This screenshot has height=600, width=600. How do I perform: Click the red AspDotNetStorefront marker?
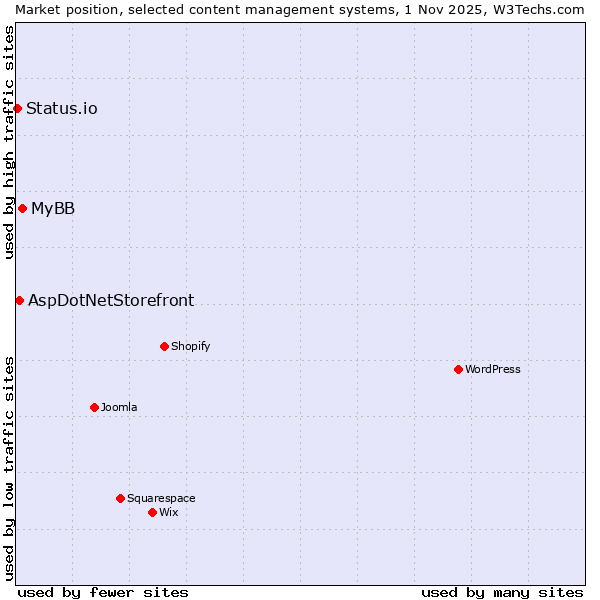[x=19, y=300]
